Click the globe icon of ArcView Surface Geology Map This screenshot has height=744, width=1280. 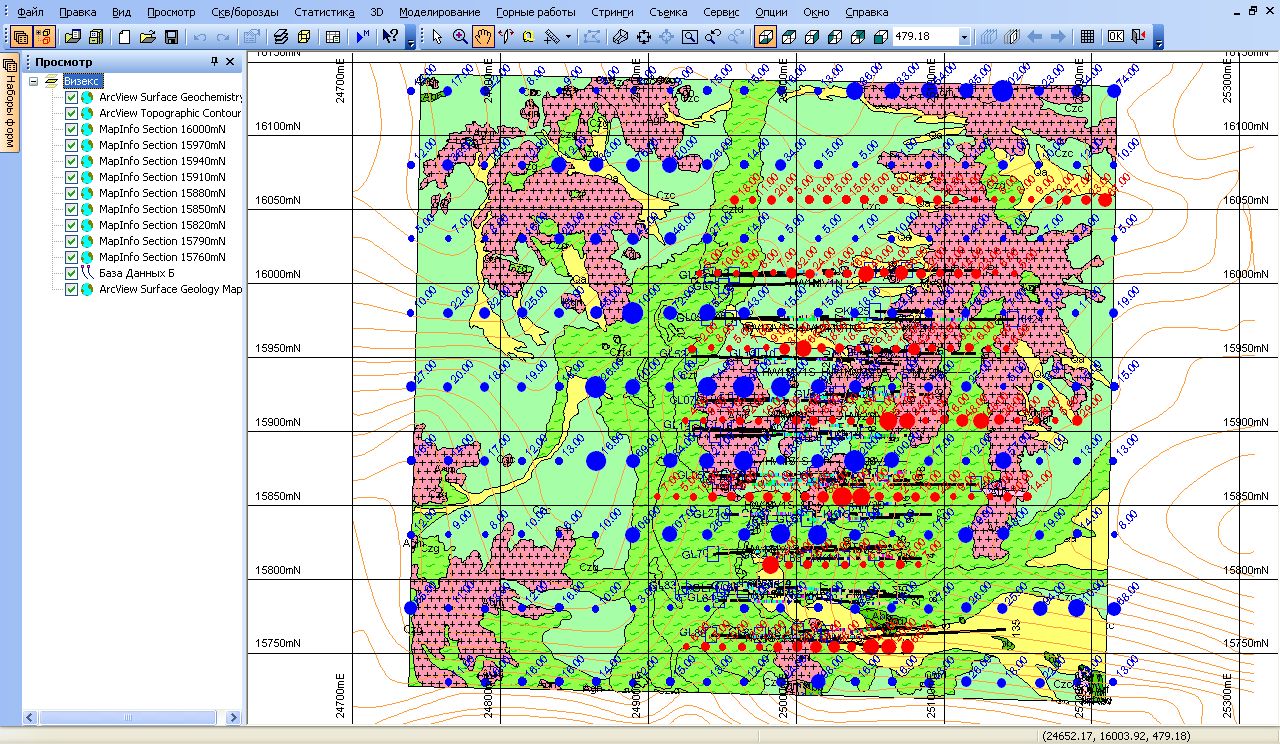point(87,290)
